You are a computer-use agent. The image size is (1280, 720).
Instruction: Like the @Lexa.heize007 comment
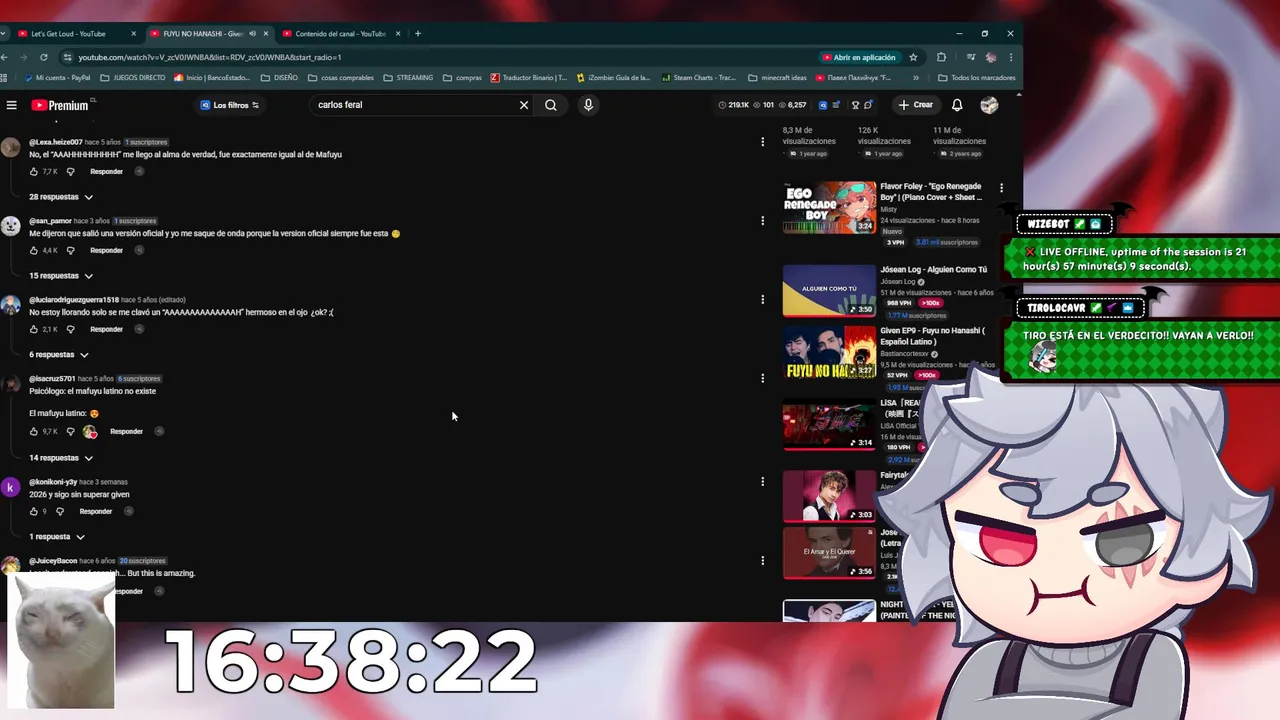[x=33, y=172]
